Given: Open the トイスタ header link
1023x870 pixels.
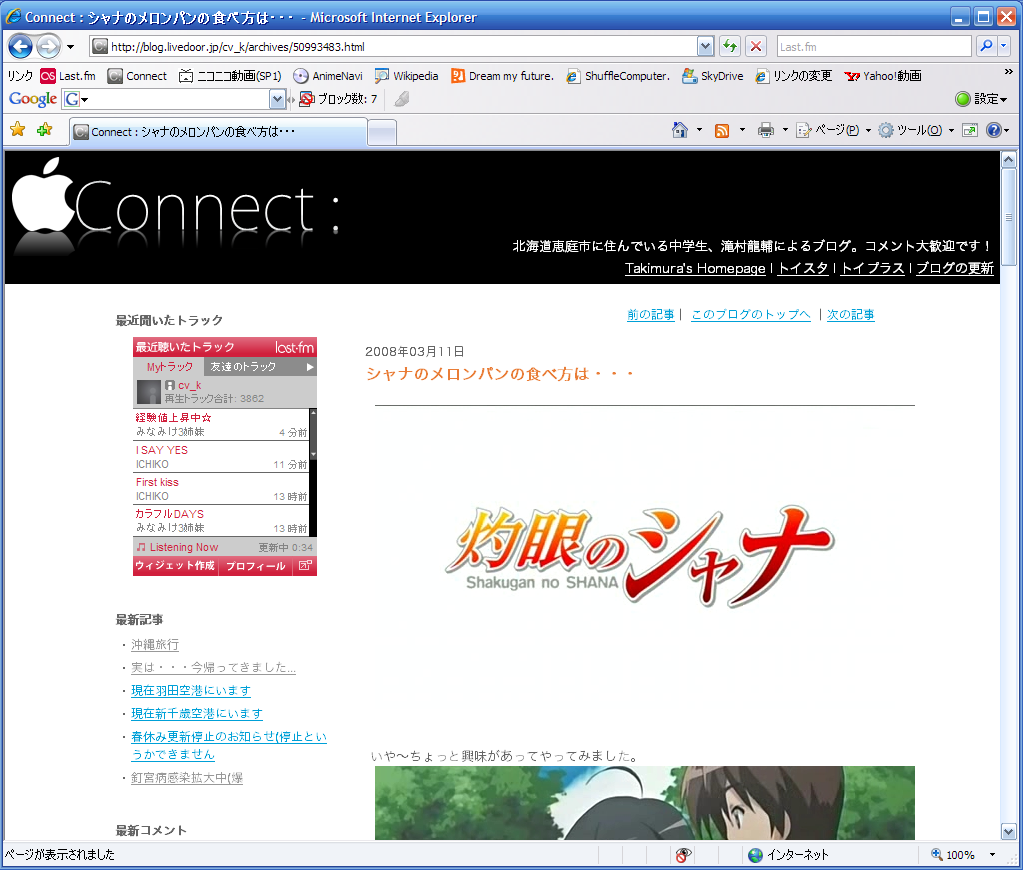Looking at the screenshot, I should click(x=803, y=268).
